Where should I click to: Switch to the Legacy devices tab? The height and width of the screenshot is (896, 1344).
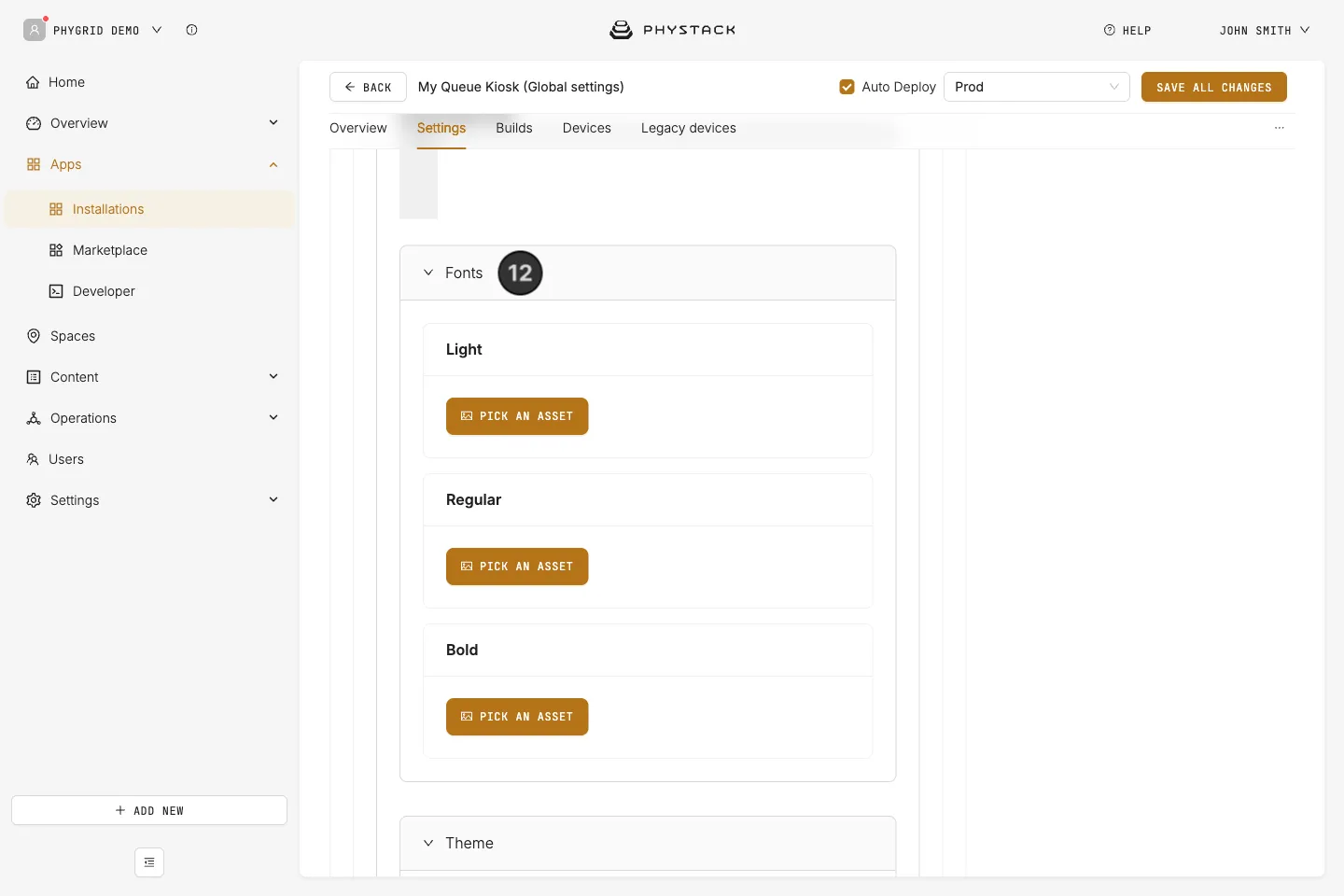[x=689, y=128]
